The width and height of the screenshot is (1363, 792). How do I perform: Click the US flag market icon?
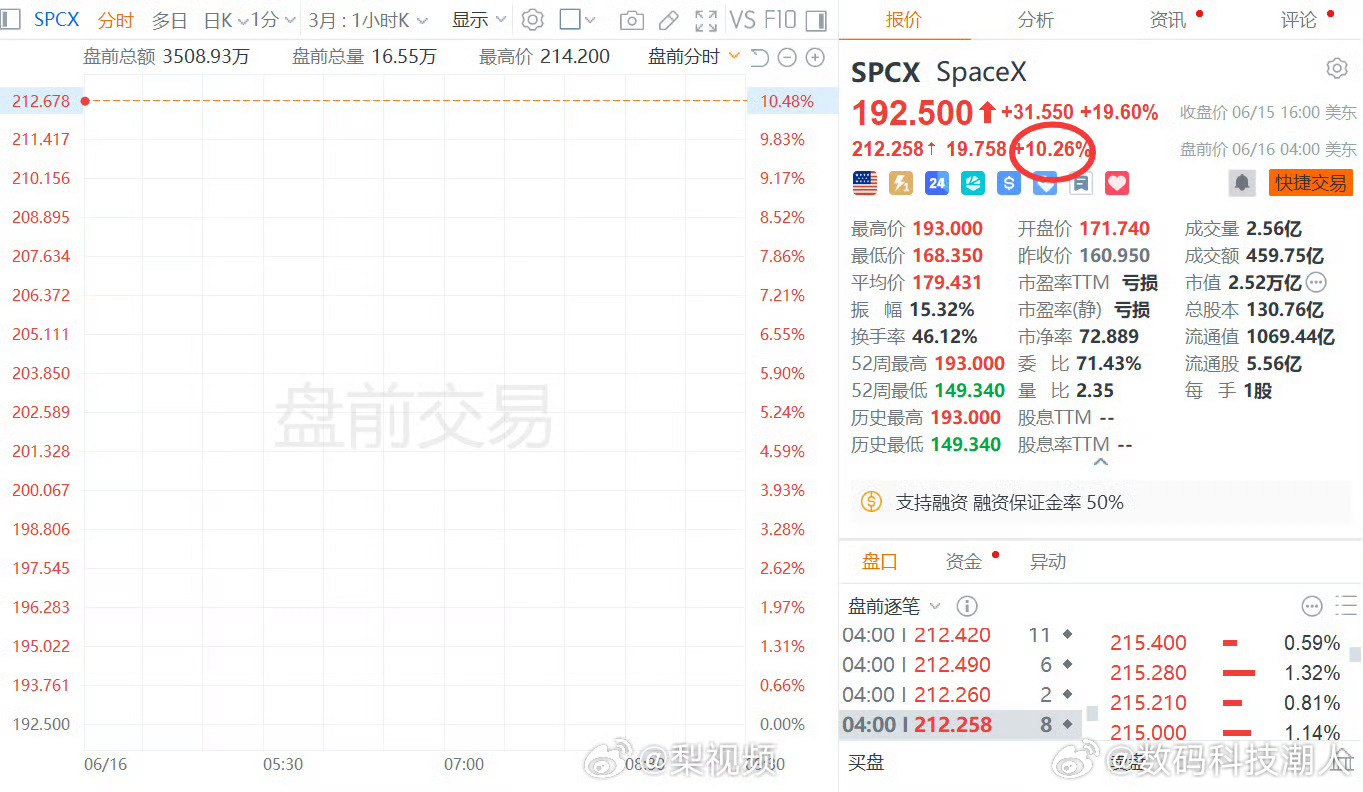[x=865, y=183]
